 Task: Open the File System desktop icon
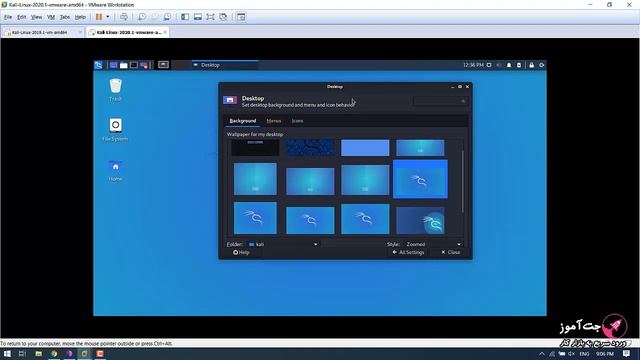116,129
